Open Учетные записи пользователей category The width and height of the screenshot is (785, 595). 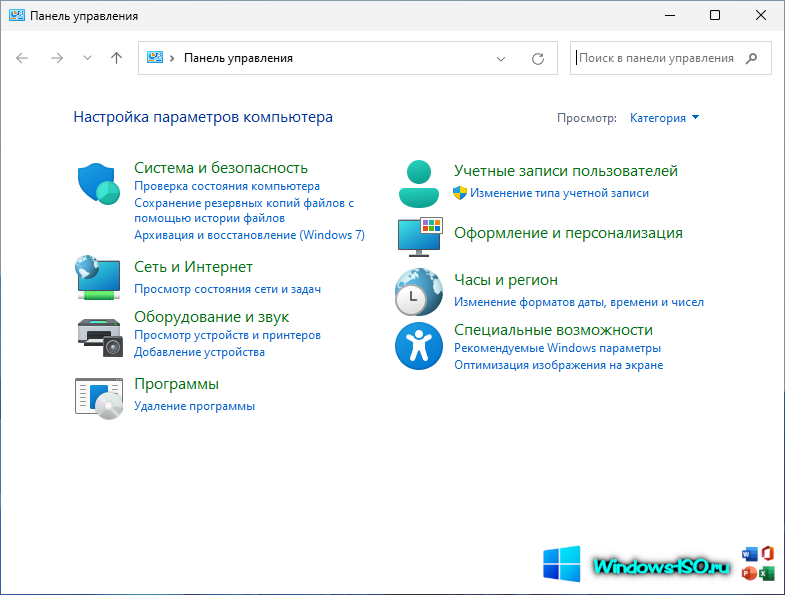pyautogui.click(x=566, y=171)
